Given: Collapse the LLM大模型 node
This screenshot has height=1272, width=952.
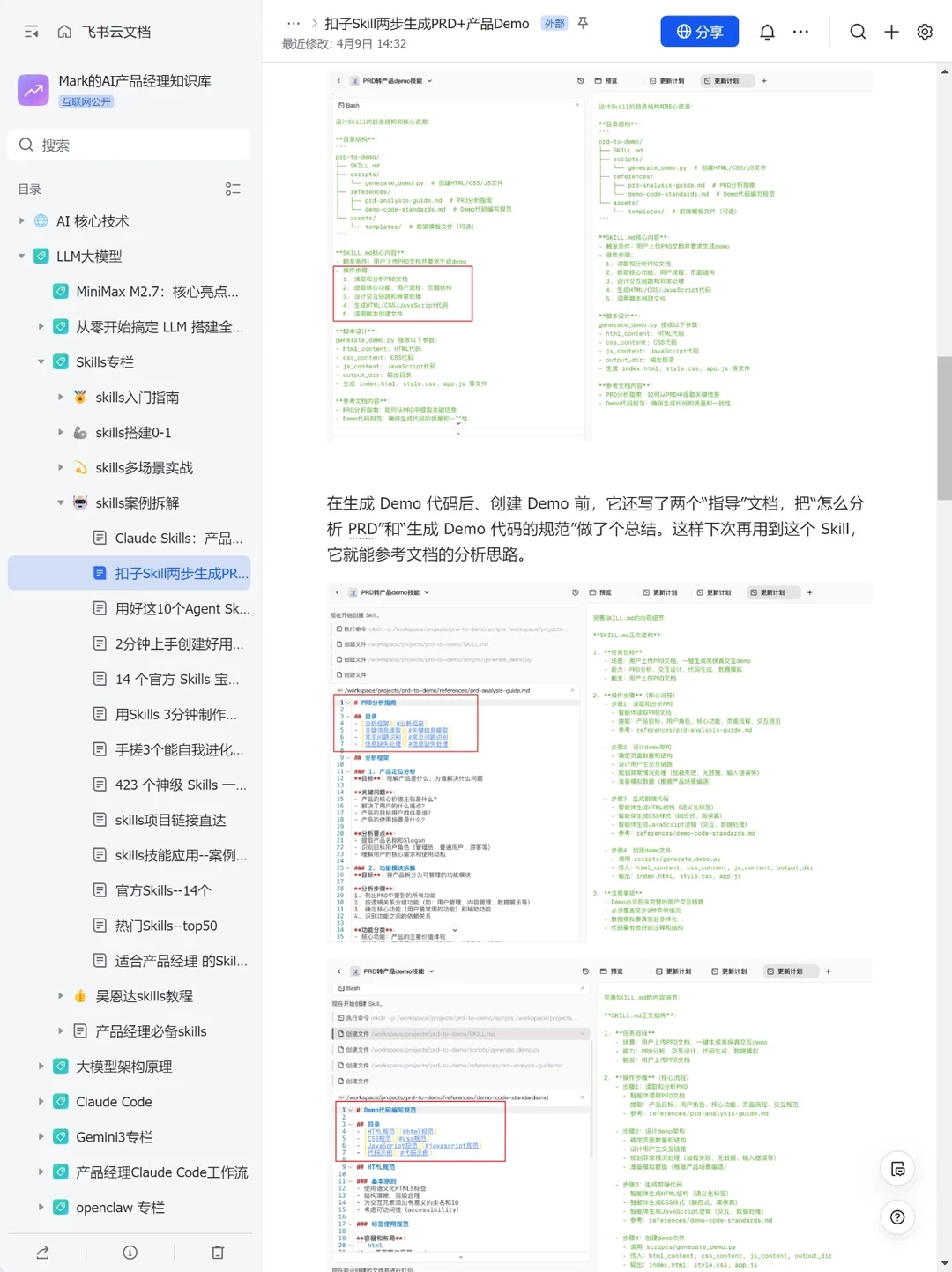Looking at the screenshot, I should (21, 257).
